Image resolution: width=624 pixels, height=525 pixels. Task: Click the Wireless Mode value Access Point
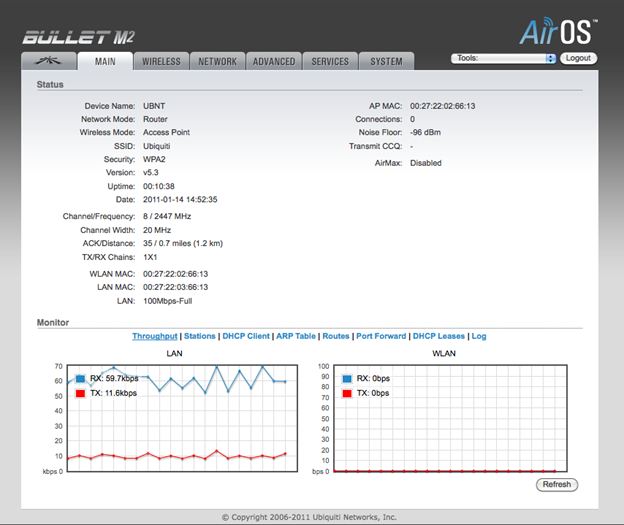[x=166, y=132]
